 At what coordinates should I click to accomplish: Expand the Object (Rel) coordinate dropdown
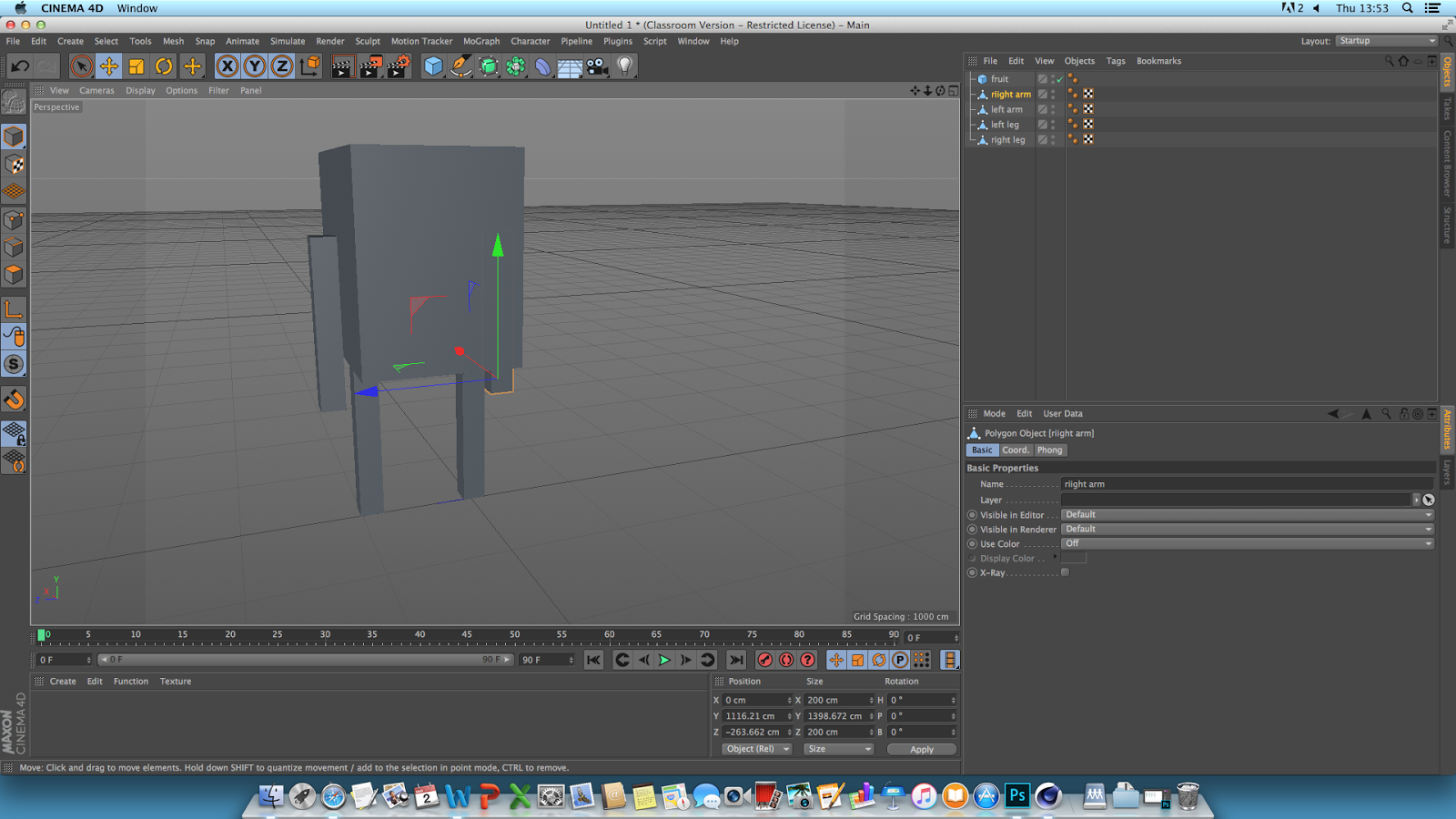pos(757,749)
